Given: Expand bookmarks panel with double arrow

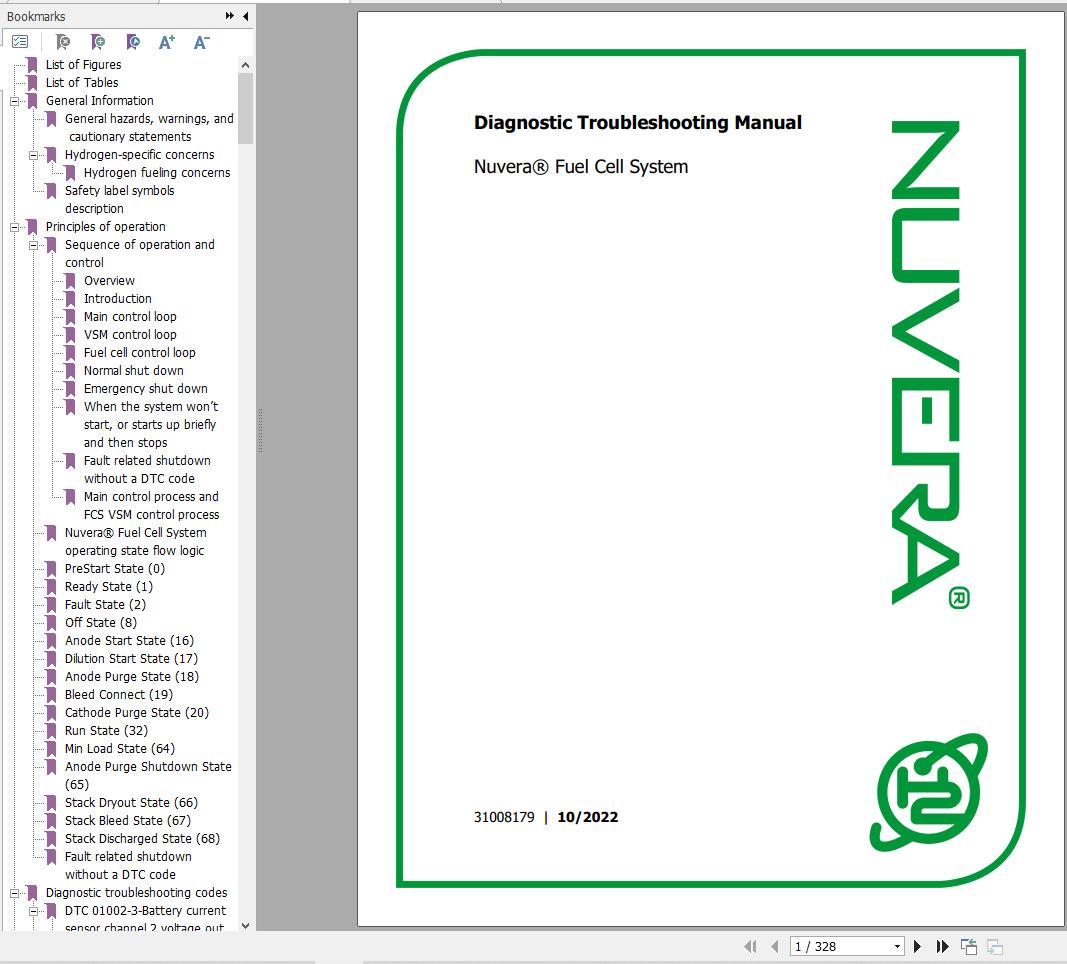Looking at the screenshot, I should (x=230, y=16).
